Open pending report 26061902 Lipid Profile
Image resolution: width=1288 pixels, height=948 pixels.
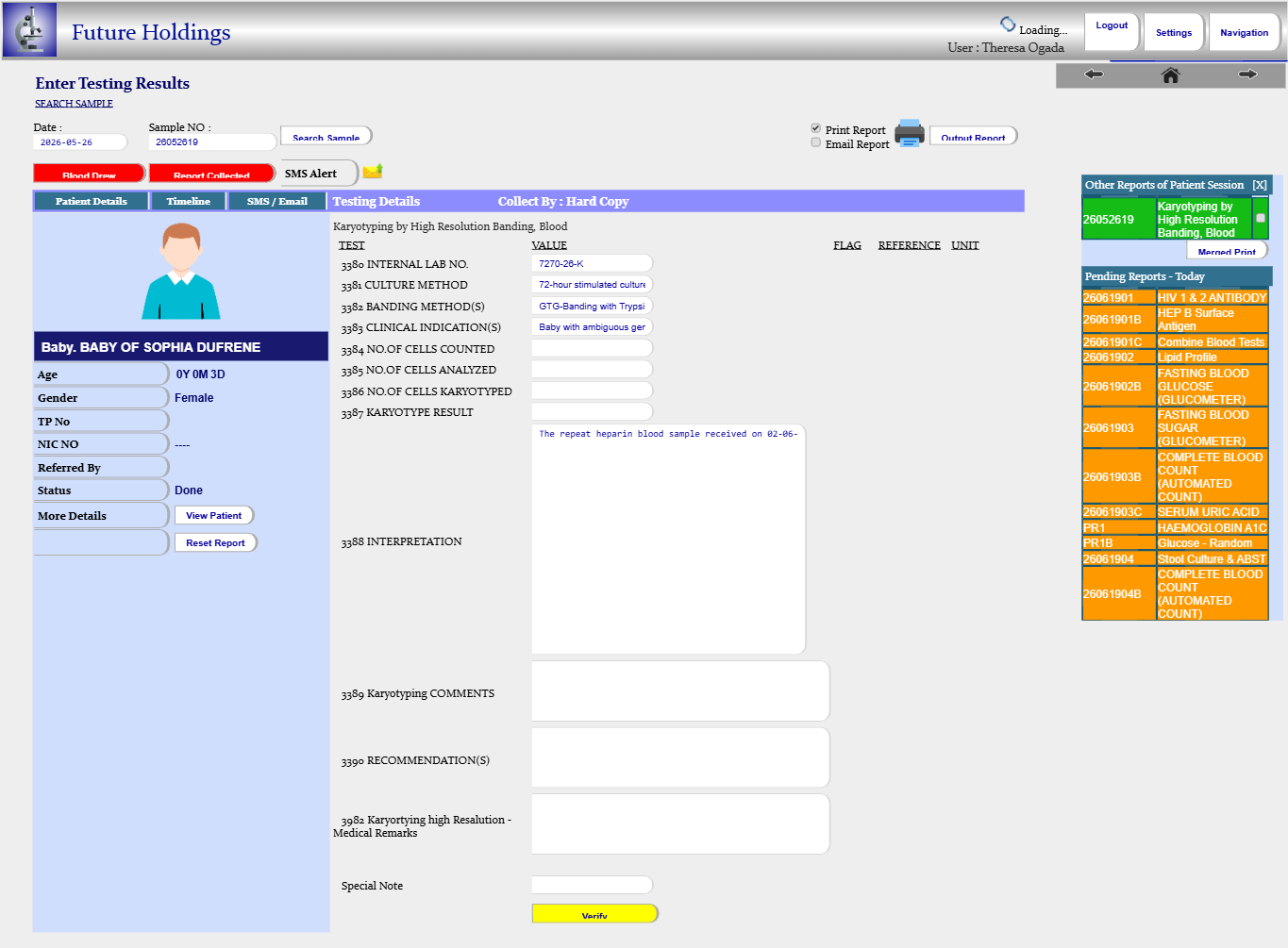tap(1175, 358)
